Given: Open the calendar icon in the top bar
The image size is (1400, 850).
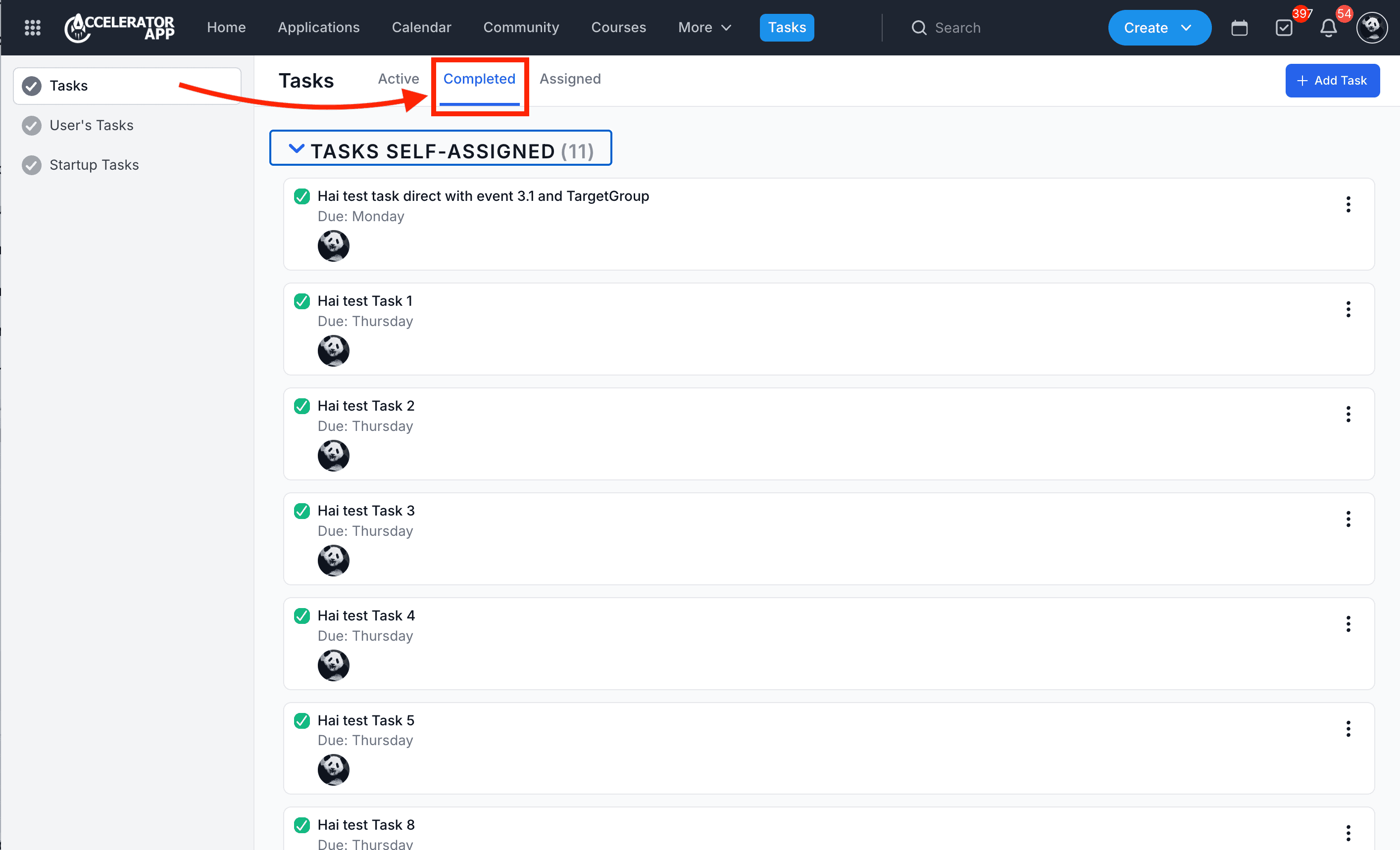Looking at the screenshot, I should tap(1239, 27).
